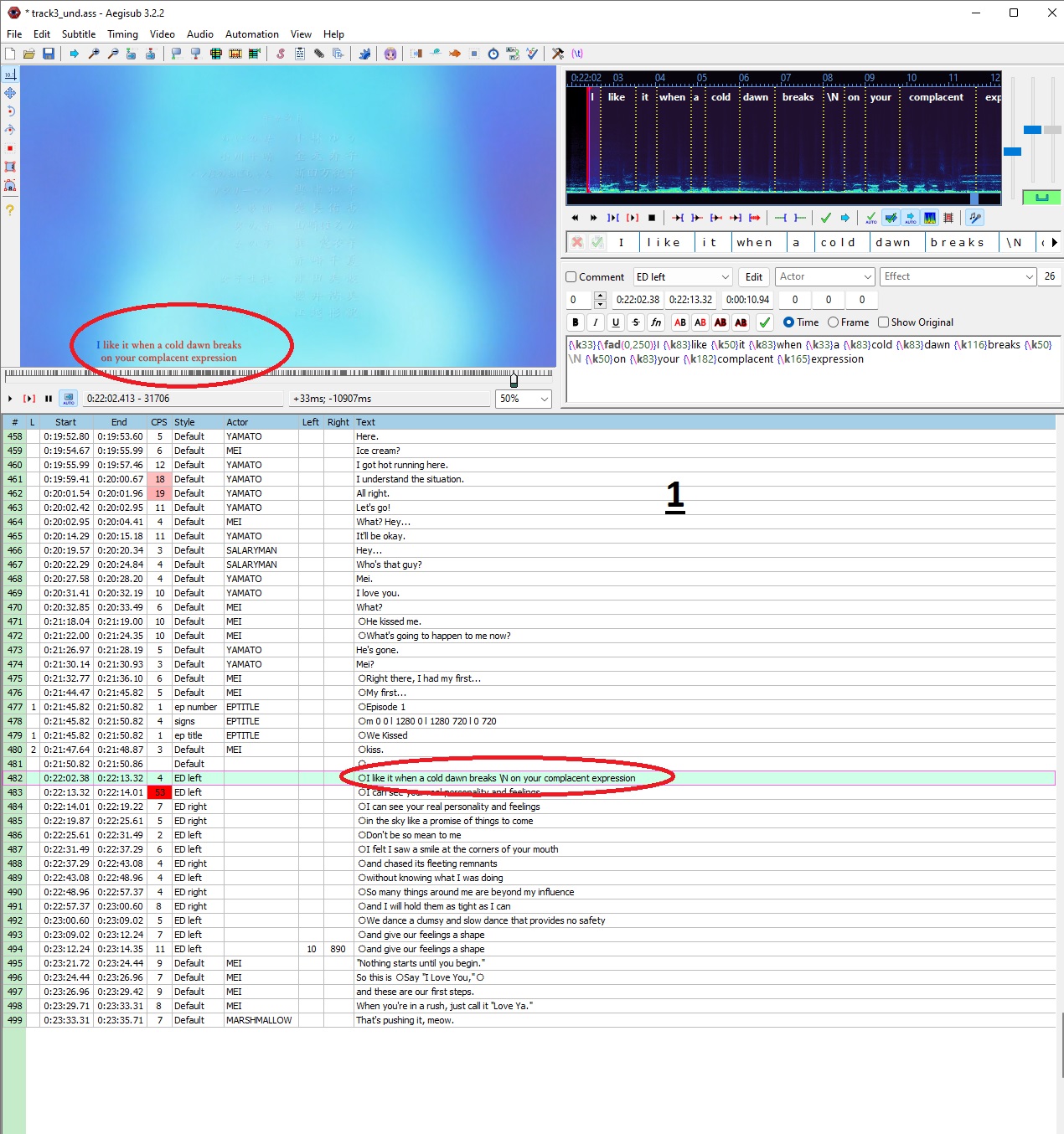
Task: Click the New Subtitles toolbar icon
Action: click(x=10, y=54)
